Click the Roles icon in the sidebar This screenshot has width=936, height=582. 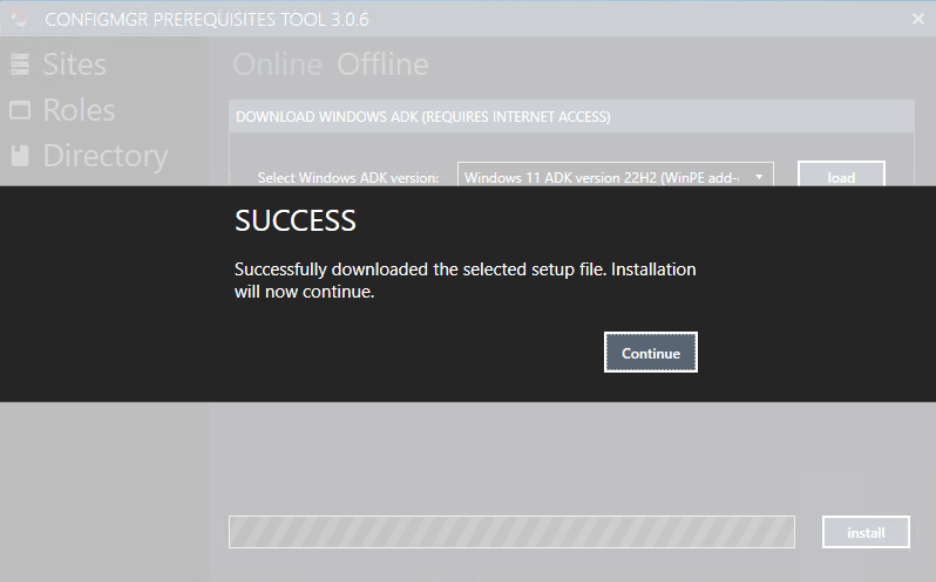(20, 110)
